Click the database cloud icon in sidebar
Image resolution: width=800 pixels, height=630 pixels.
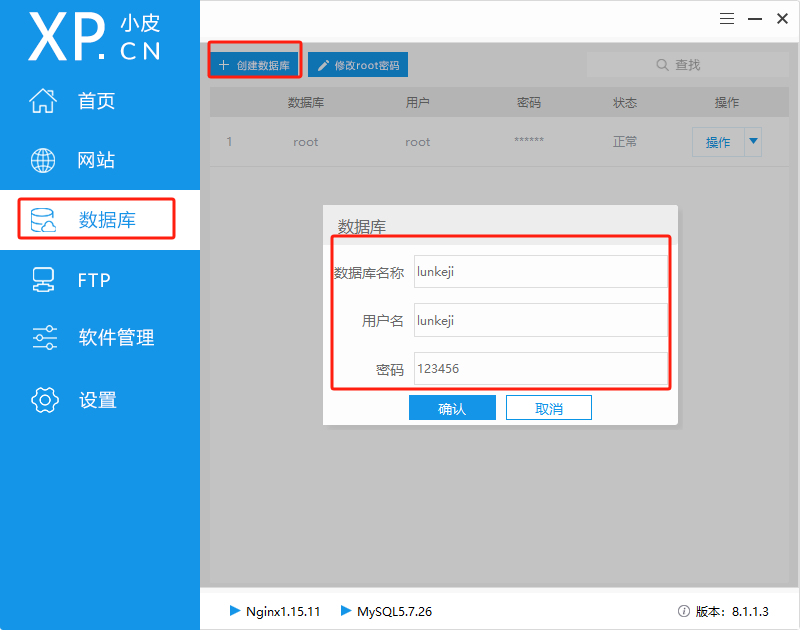[x=43, y=221]
